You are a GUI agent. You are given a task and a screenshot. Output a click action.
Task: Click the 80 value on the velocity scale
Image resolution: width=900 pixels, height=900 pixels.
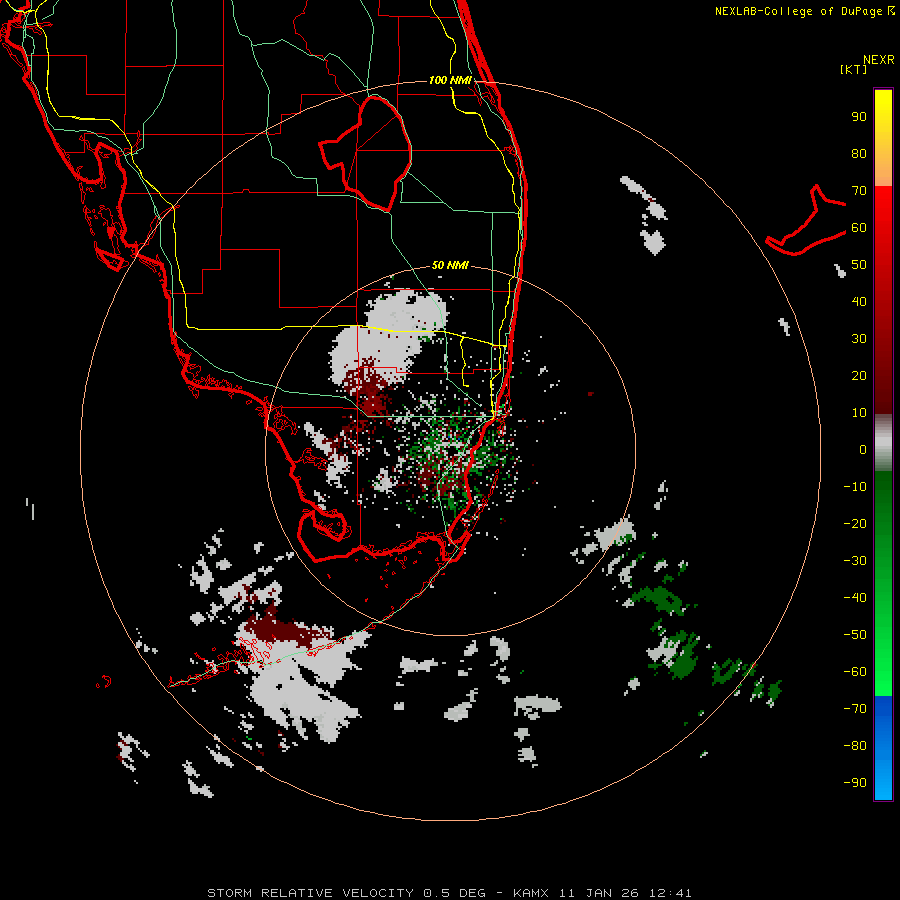859,153
